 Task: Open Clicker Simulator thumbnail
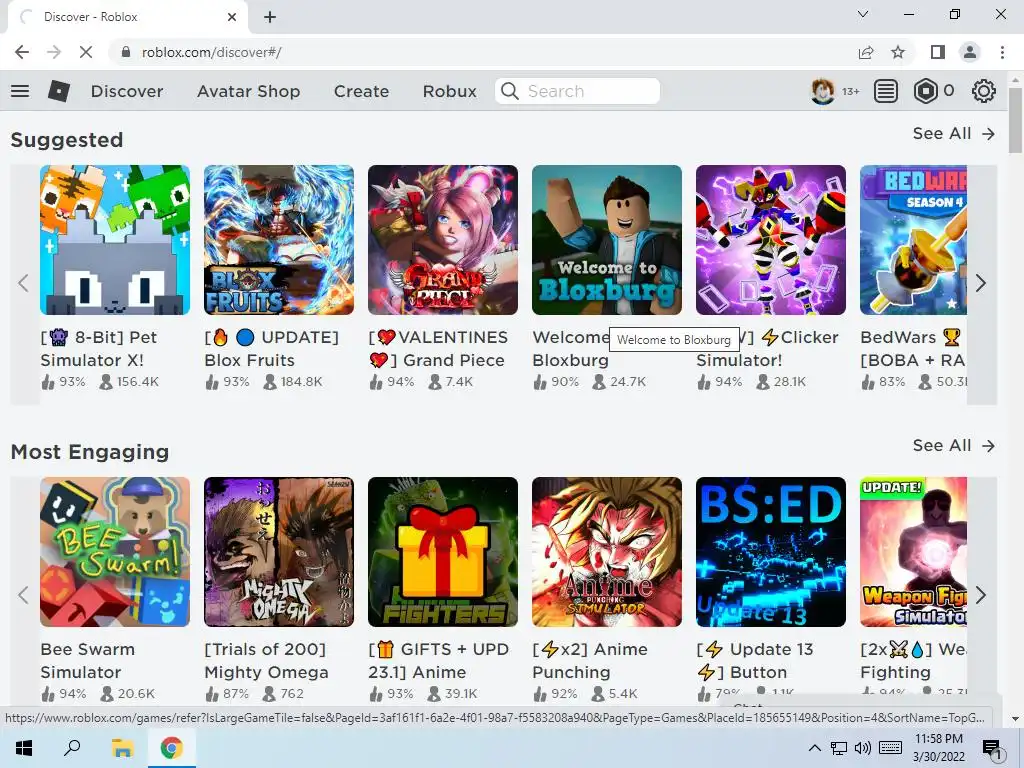pyautogui.click(x=771, y=240)
